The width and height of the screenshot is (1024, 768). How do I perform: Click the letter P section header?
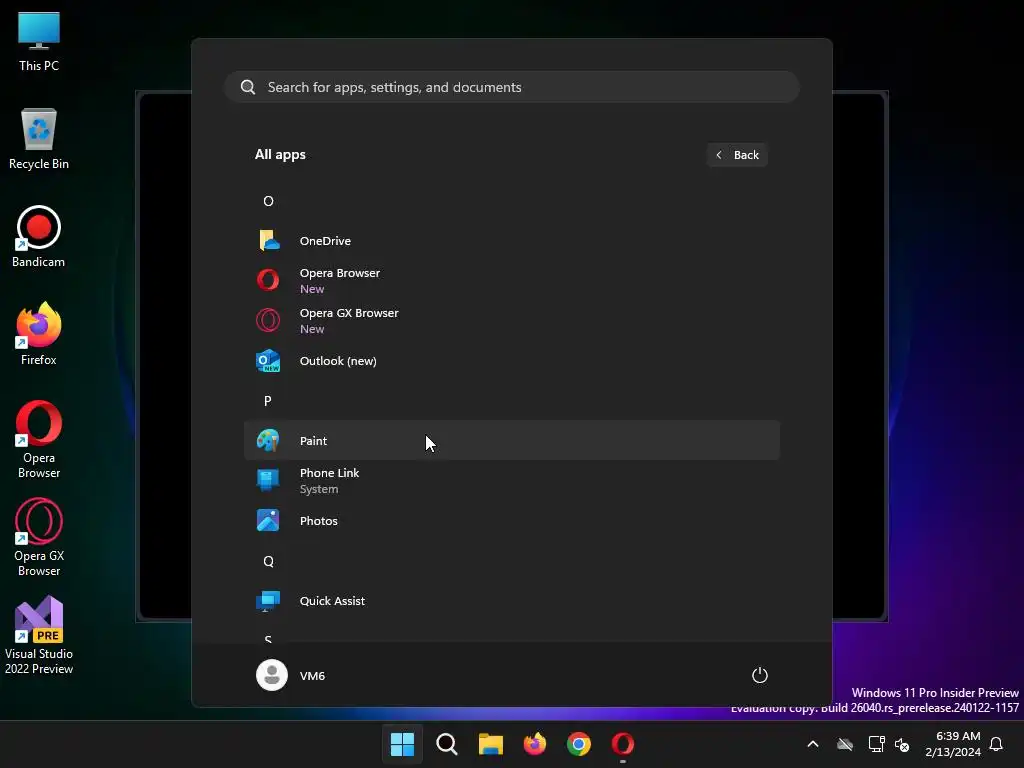pos(268,401)
